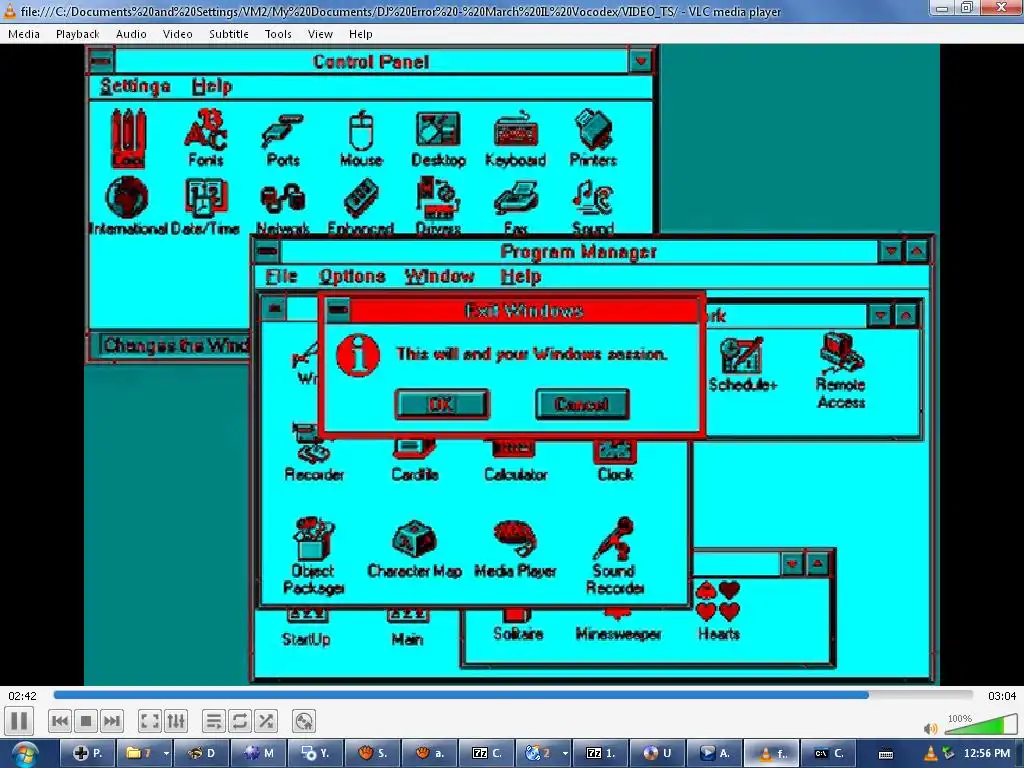1024x768 pixels.
Task: Open the Playback menu
Action: point(78,34)
